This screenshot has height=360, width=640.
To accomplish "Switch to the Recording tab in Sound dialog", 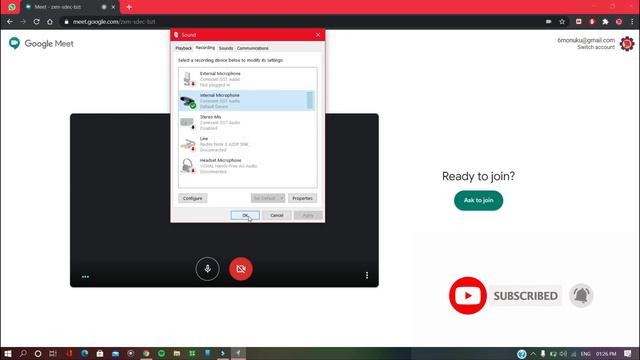I will click(x=205, y=48).
